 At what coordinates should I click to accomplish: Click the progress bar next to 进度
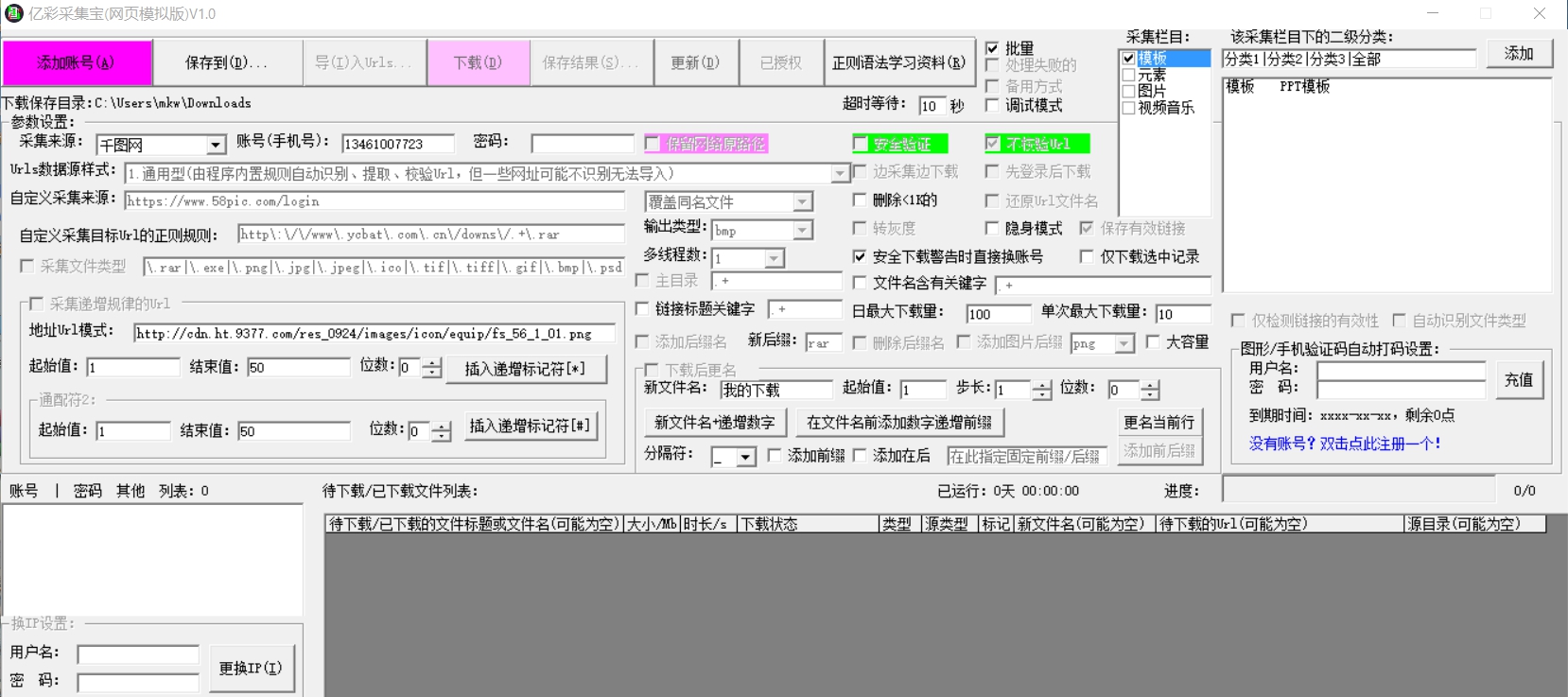tap(1359, 489)
